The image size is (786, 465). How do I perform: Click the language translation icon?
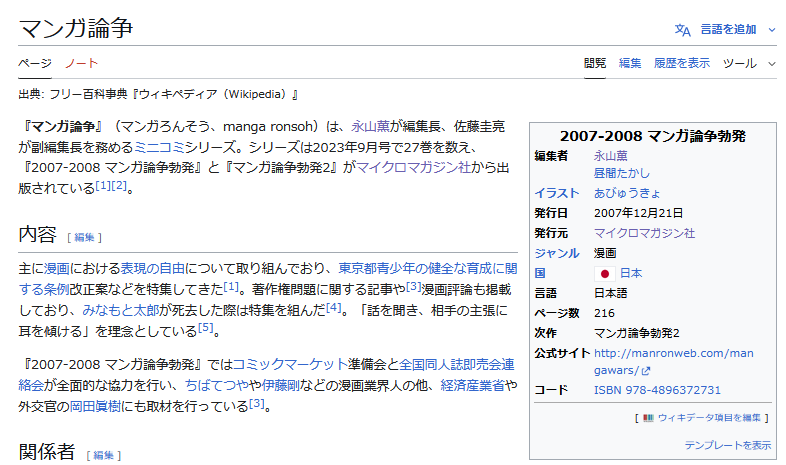tap(682, 30)
